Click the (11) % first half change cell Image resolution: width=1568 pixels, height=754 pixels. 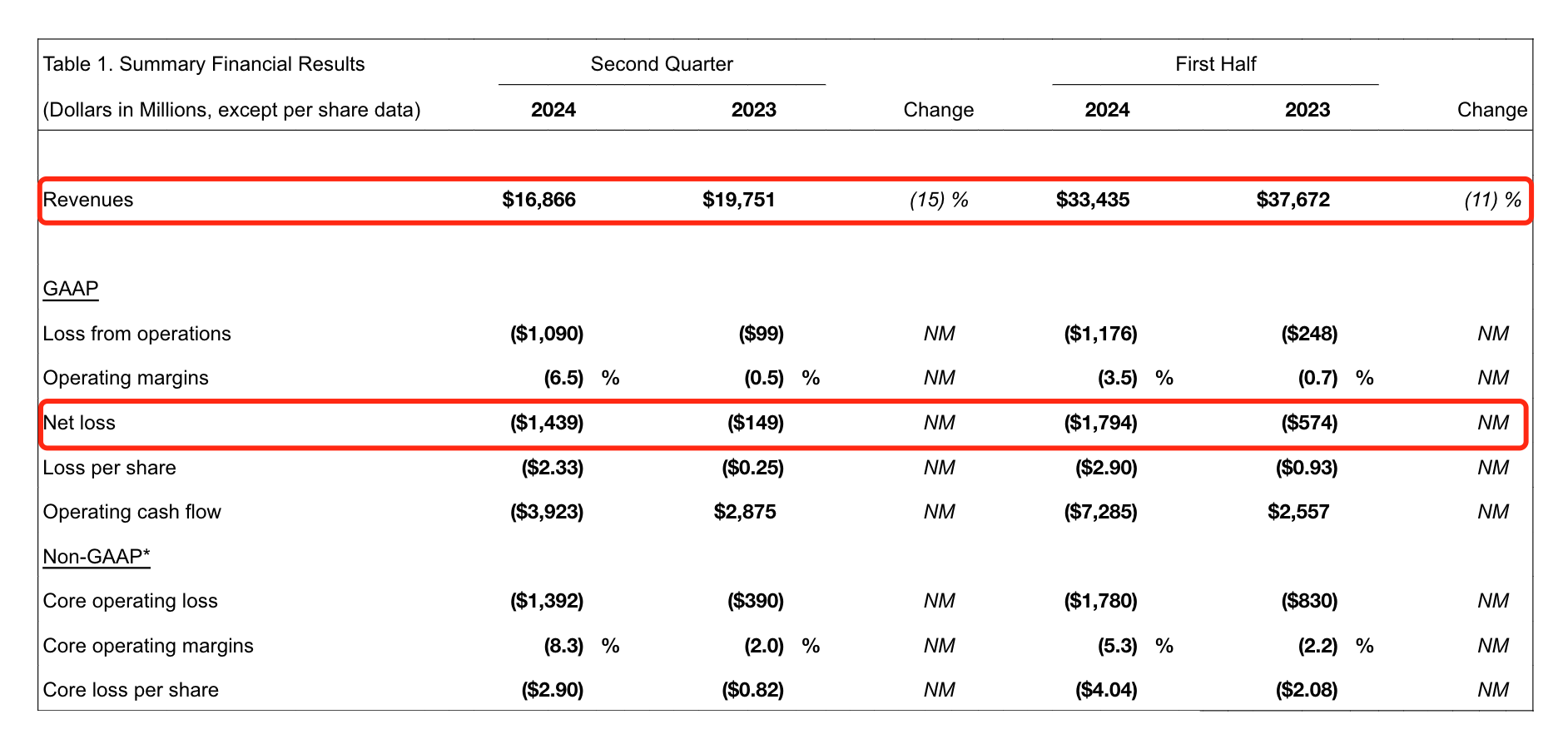[1492, 200]
